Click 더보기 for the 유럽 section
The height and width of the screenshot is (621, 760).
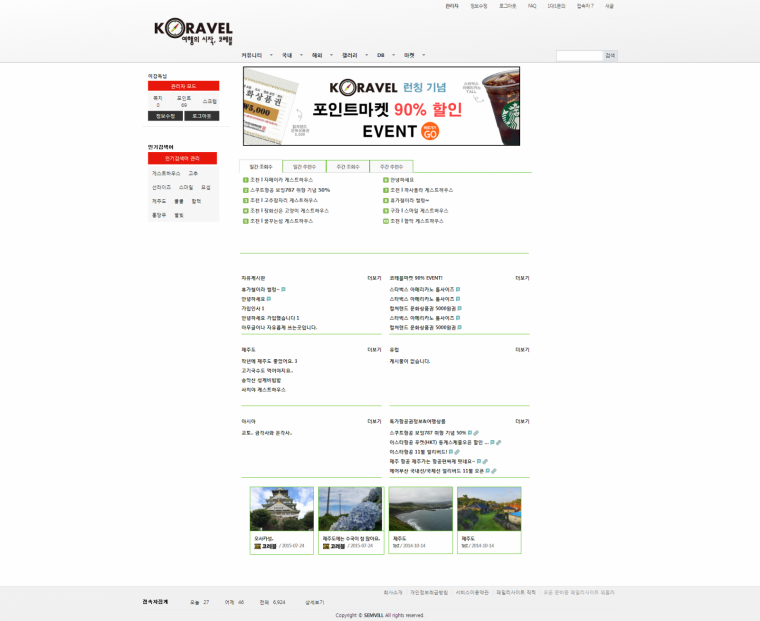[x=522, y=350]
